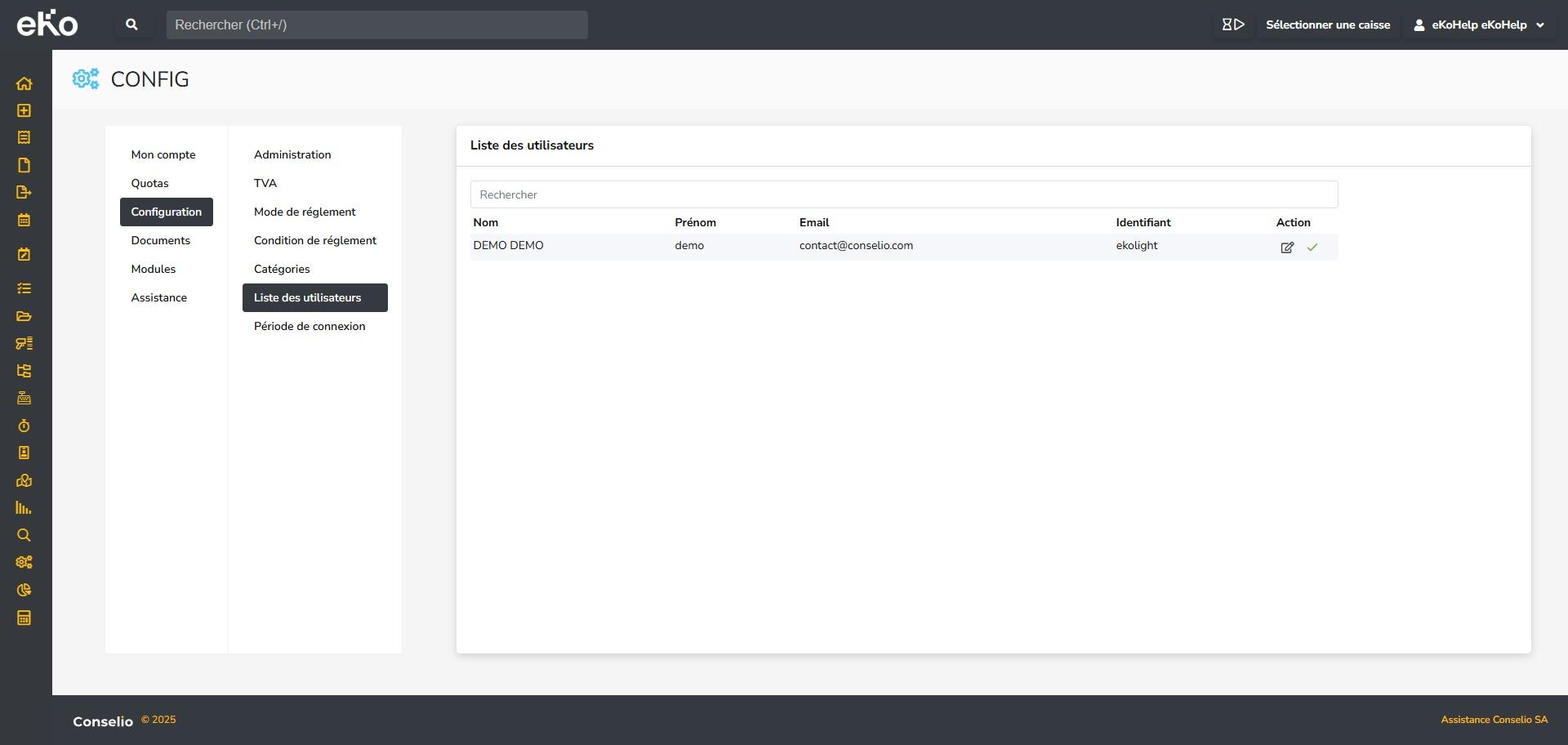Screen dimensions: 1568x745
Task: Click the Rechercher field above the users table
Action: coord(903,194)
